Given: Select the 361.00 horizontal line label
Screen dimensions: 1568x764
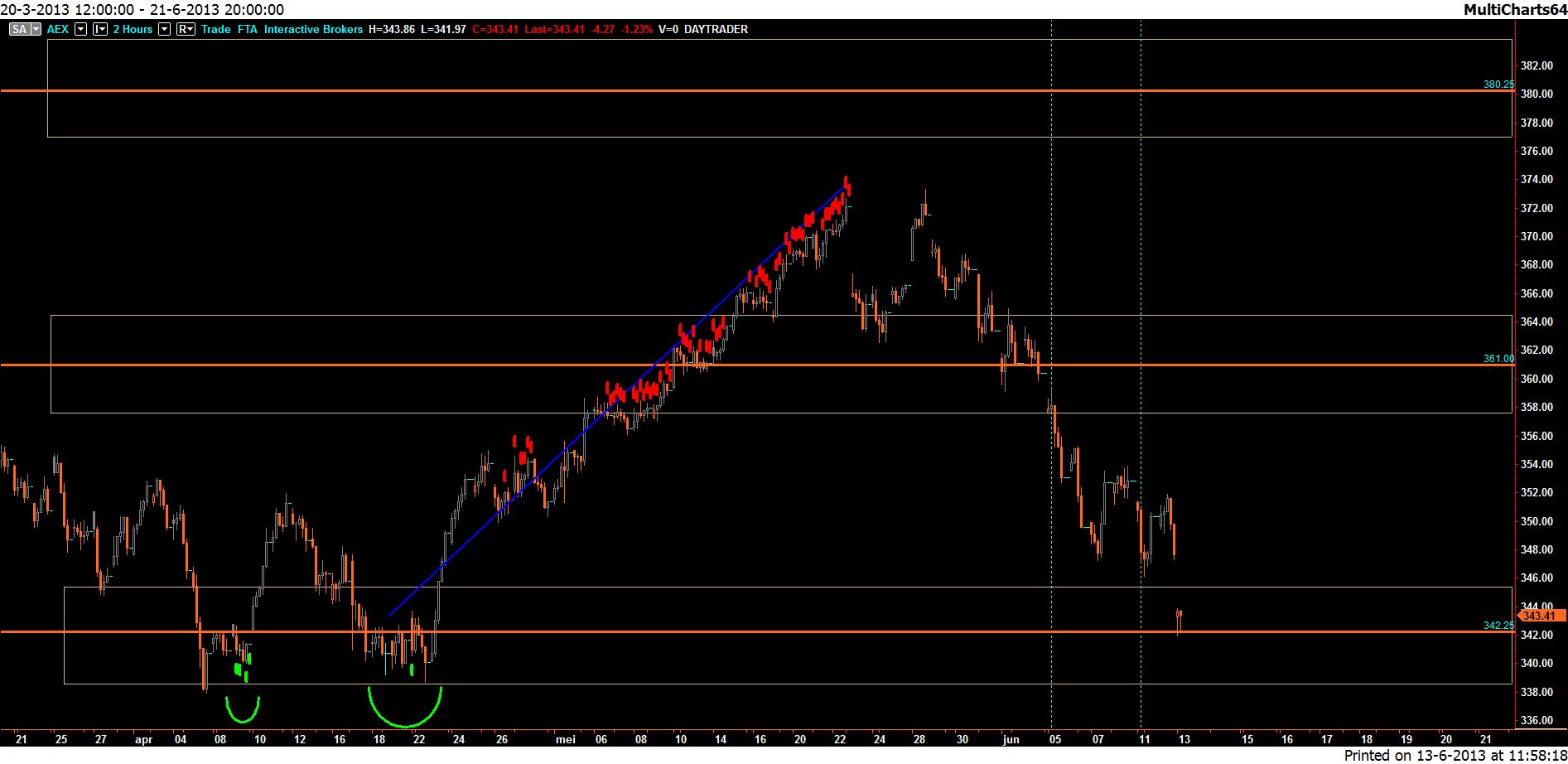Looking at the screenshot, I should pos(1498,359).
